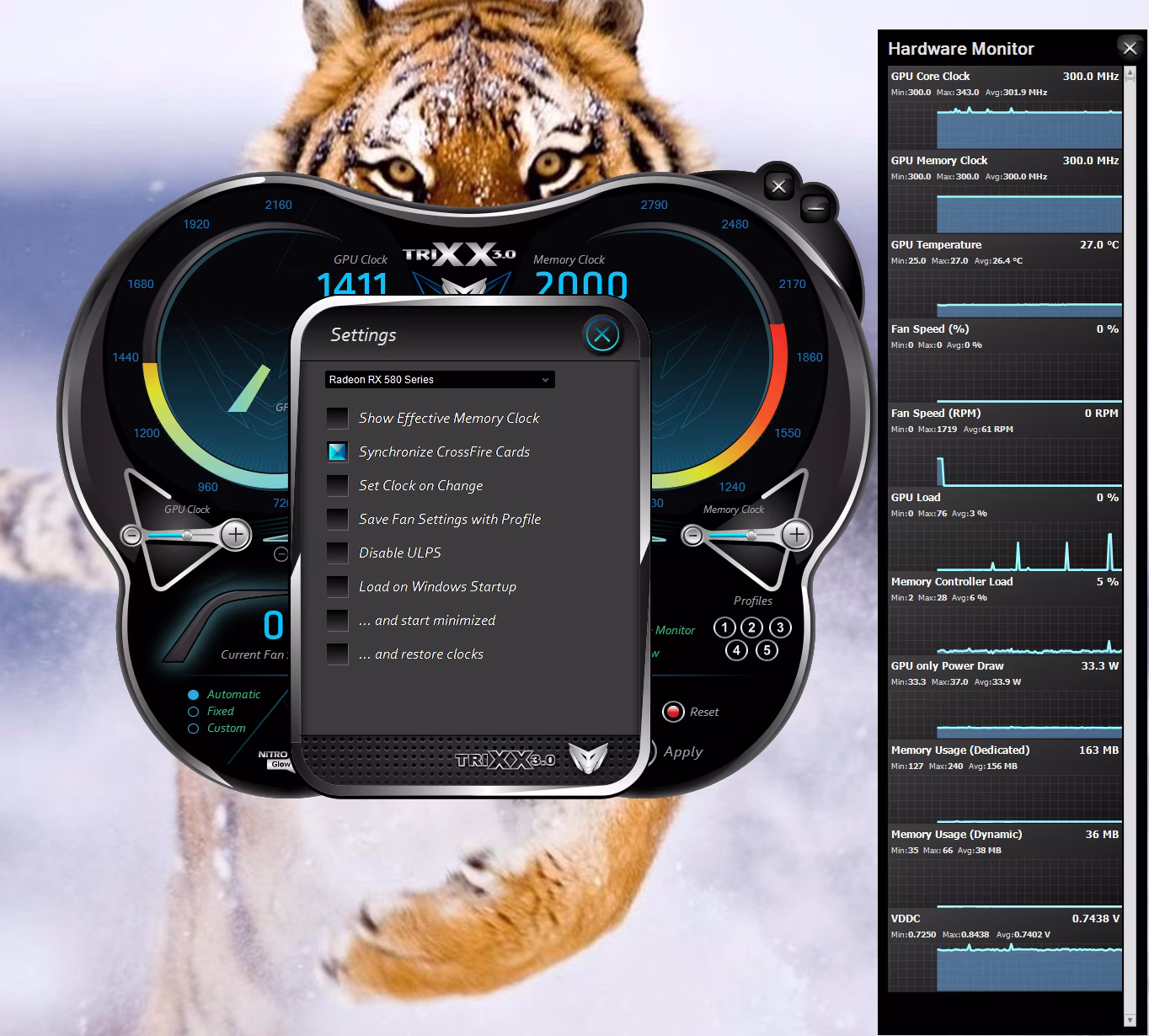
Task: Select Fixed fan mode
Action: pos(193,712)
